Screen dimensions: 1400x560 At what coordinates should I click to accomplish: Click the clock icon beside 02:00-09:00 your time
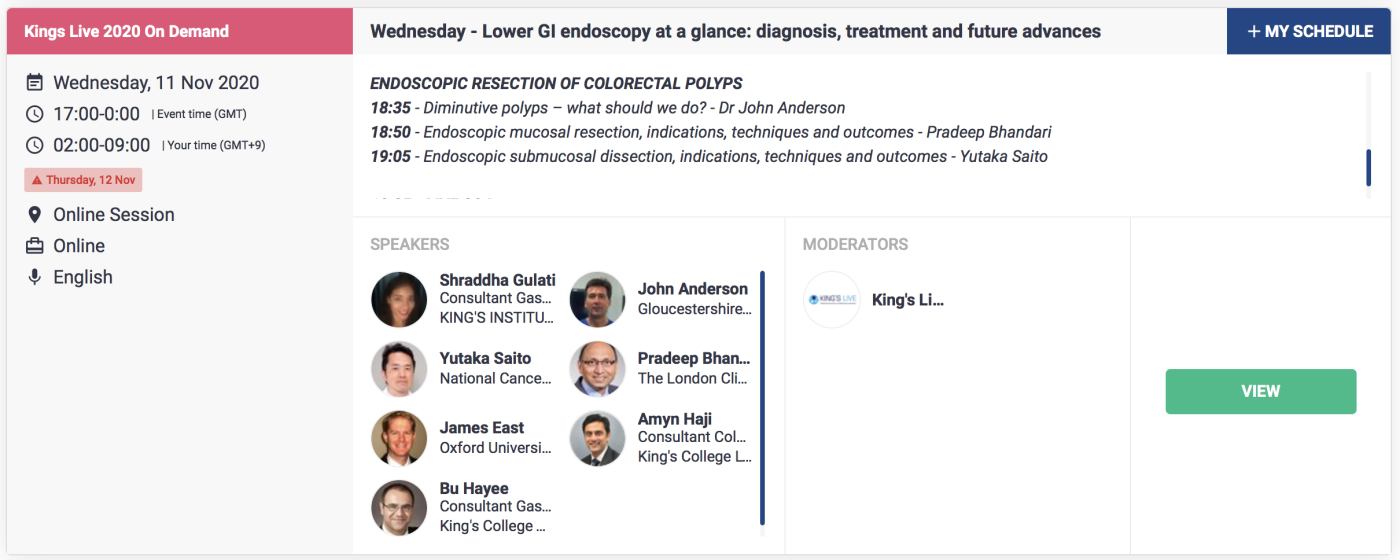[x=35, y=145]
